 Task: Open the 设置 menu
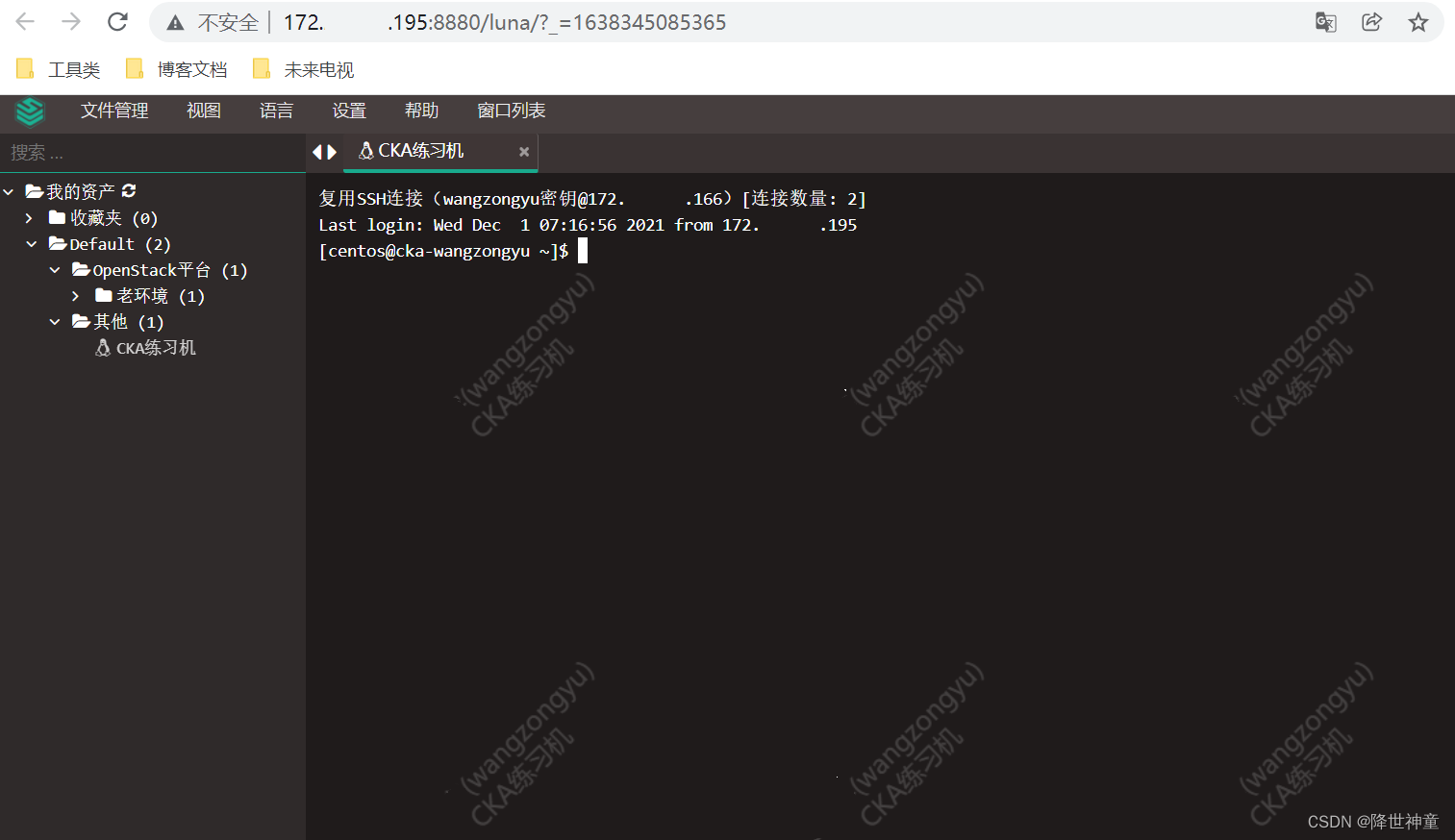(x=349, y=111)
